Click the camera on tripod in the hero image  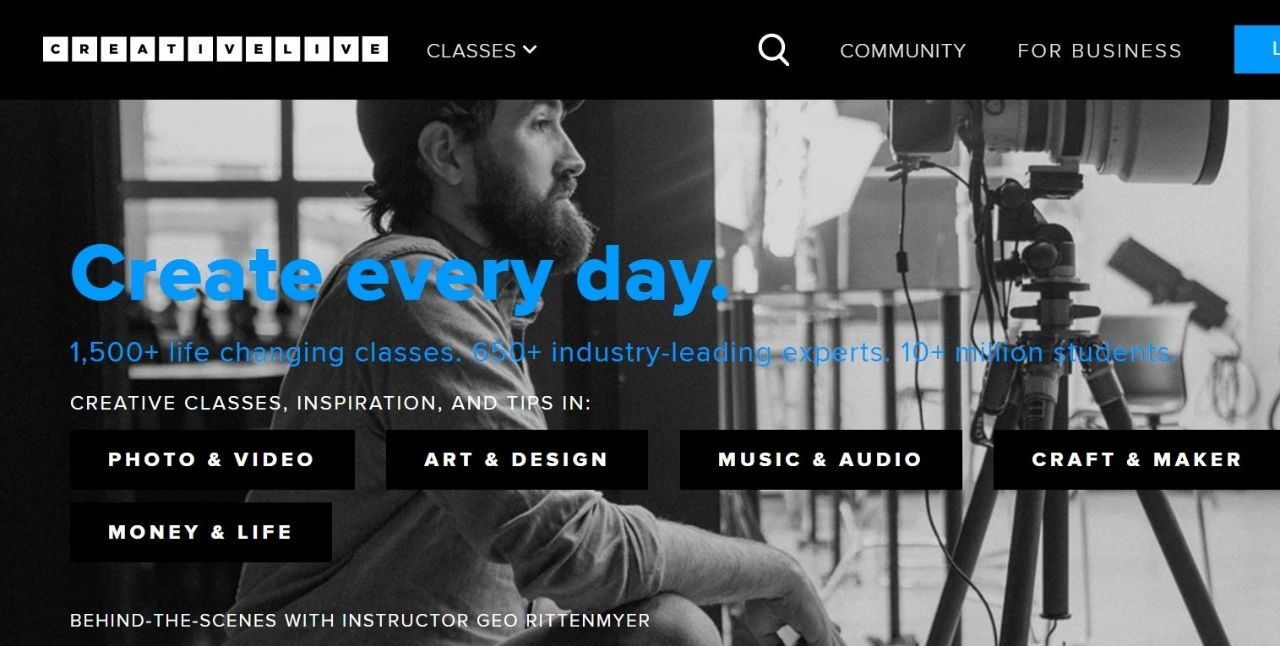coord(1060,300)
